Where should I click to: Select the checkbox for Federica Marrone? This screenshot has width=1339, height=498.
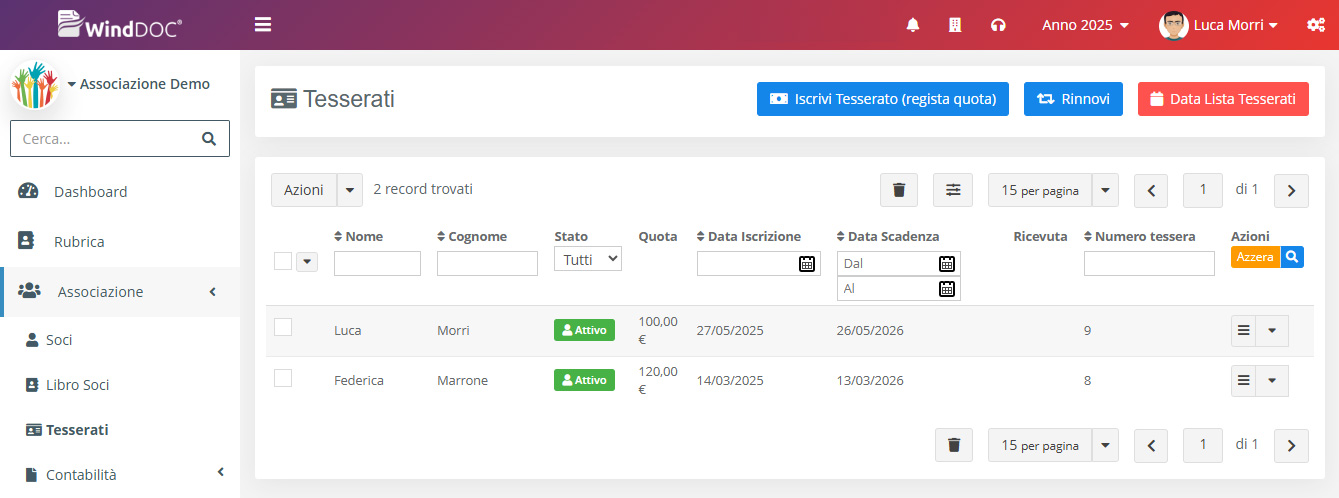(283, 378)
